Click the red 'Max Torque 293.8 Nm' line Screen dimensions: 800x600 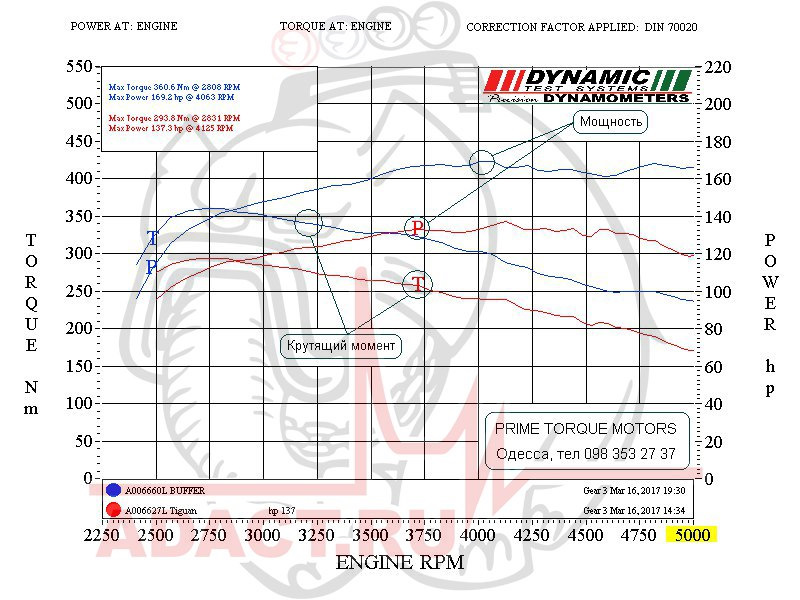[x=174, y=118]
